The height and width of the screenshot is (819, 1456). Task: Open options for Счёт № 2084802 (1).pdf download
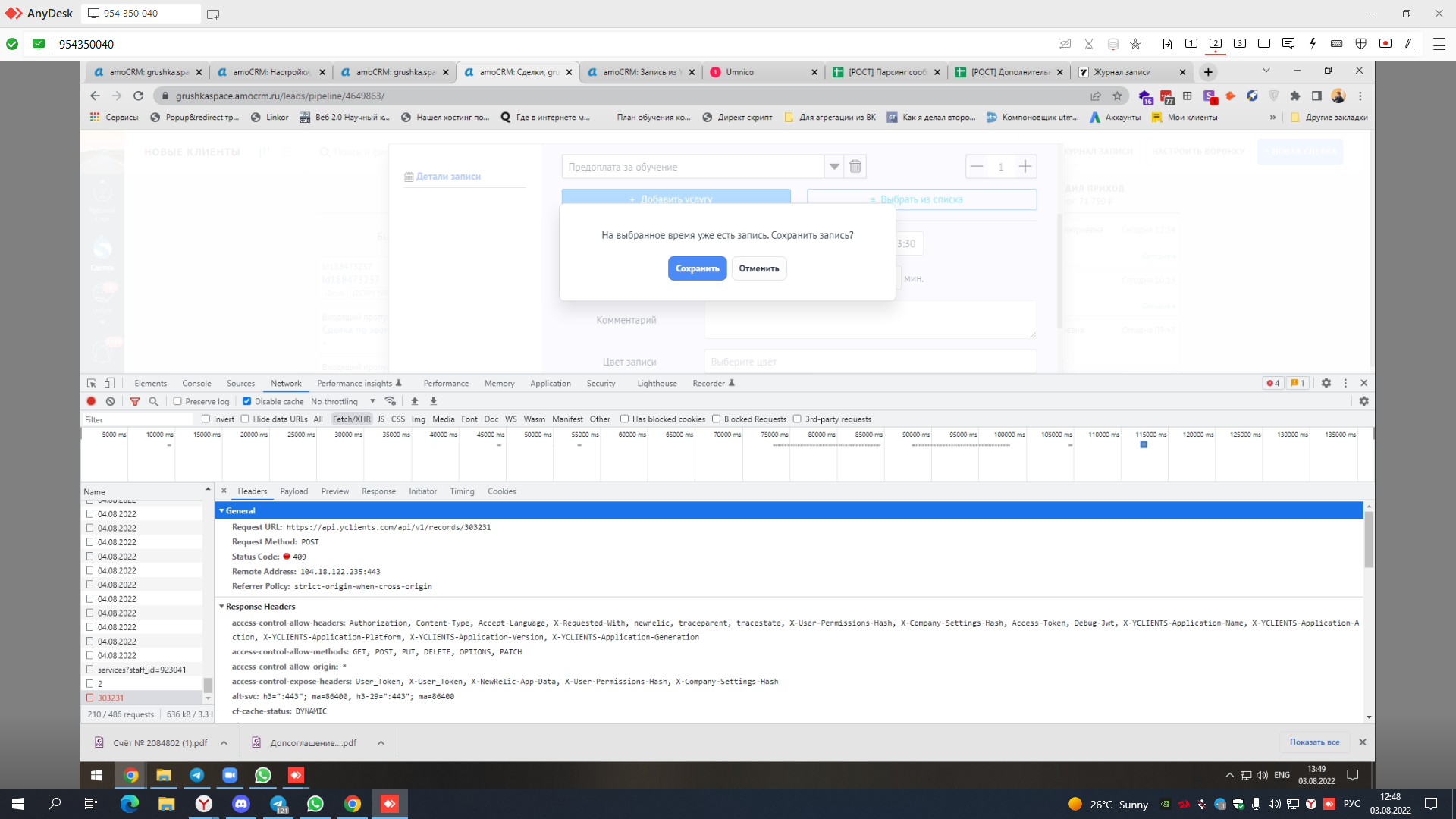tap(224, 743)
